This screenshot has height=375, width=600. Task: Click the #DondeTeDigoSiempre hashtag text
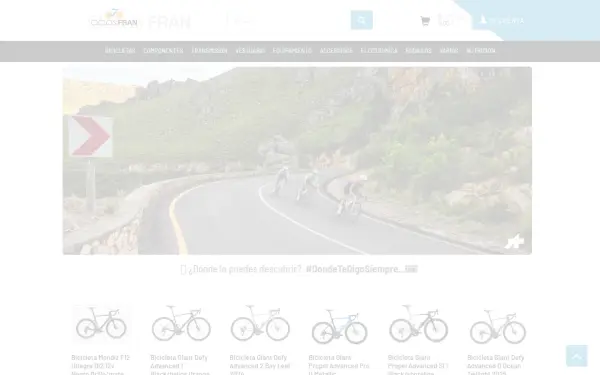[x=354, y=269]
